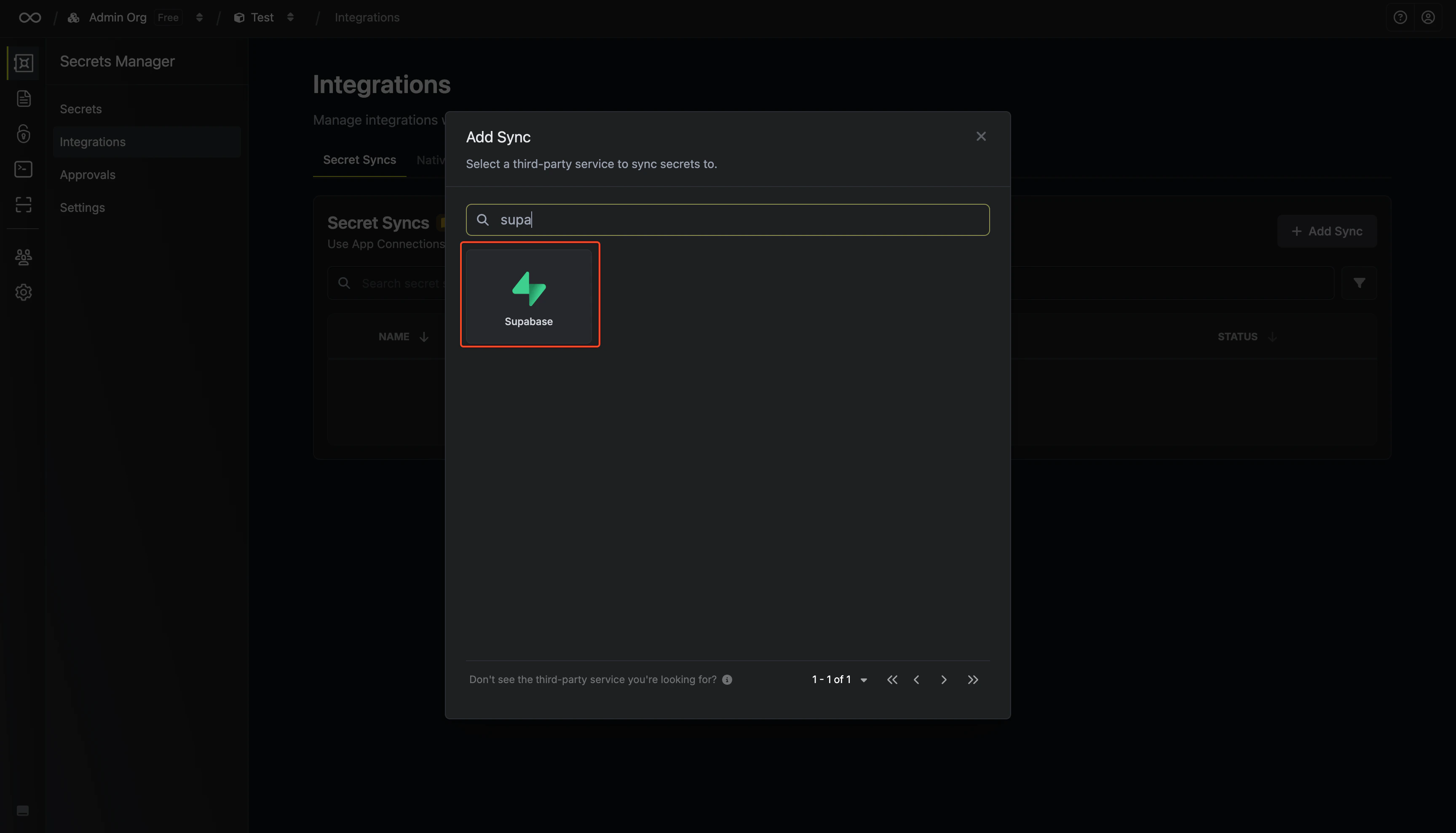Select the Supabase sync card

(529, 296)
